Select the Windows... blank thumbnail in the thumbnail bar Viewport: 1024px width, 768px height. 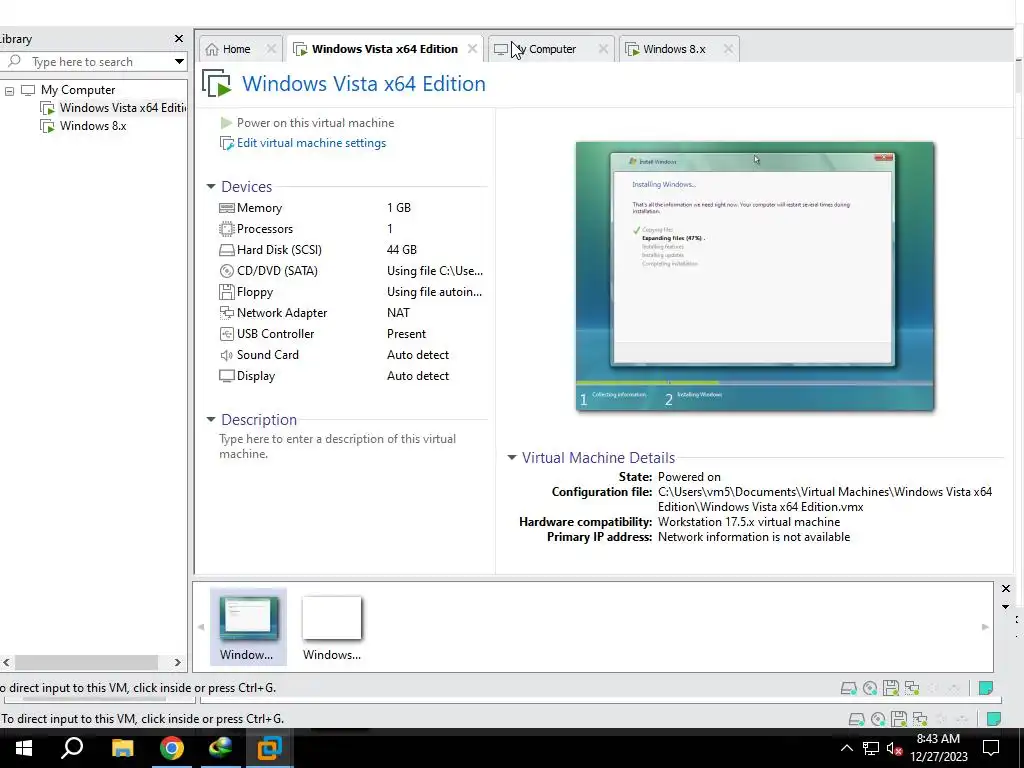point(332,627)
